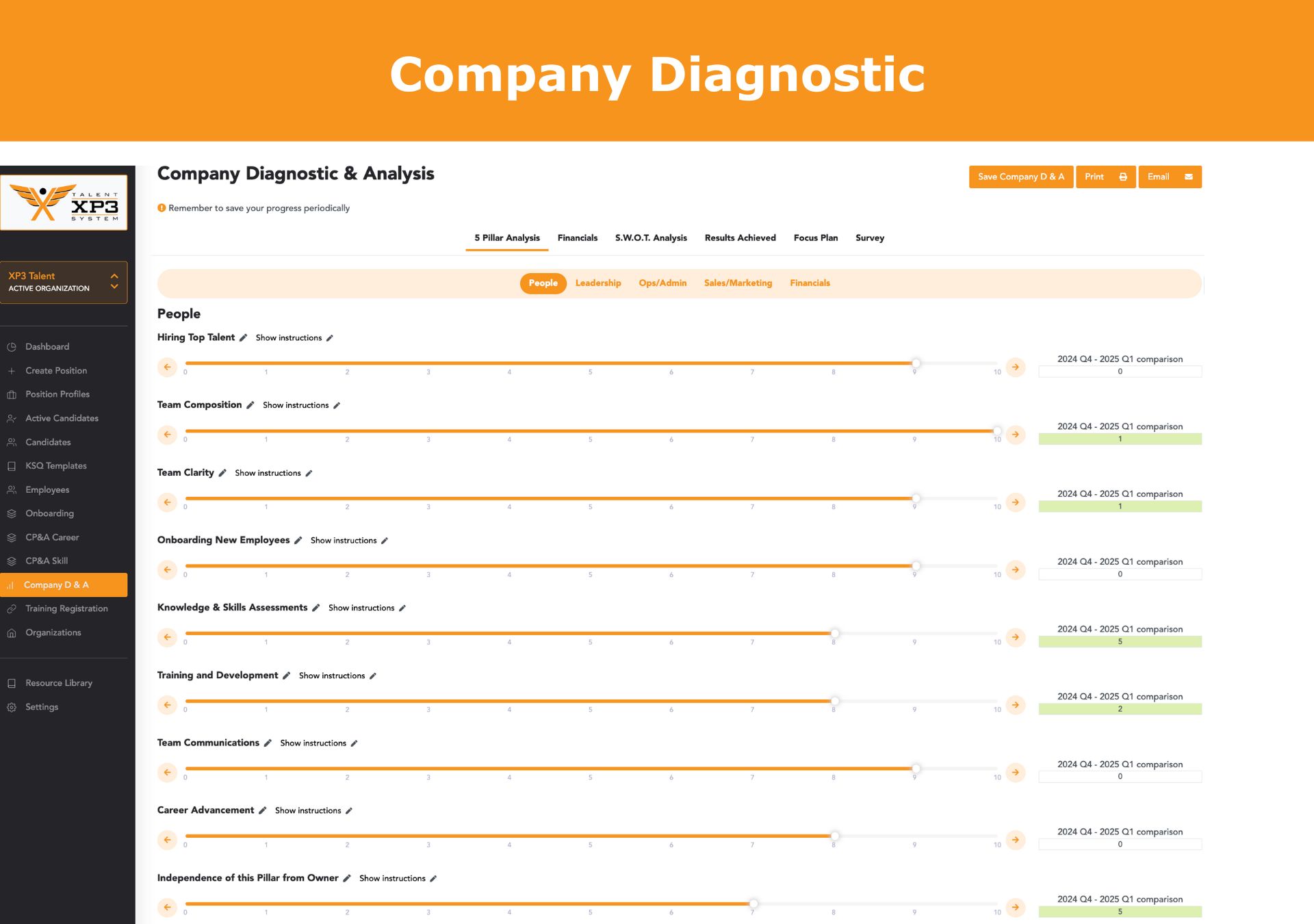Select the Sales/Marketing pillar tab
Image resolution: width=1314 pixels, height=924 pixels.
pyautogui.click(x=738, y=283)
